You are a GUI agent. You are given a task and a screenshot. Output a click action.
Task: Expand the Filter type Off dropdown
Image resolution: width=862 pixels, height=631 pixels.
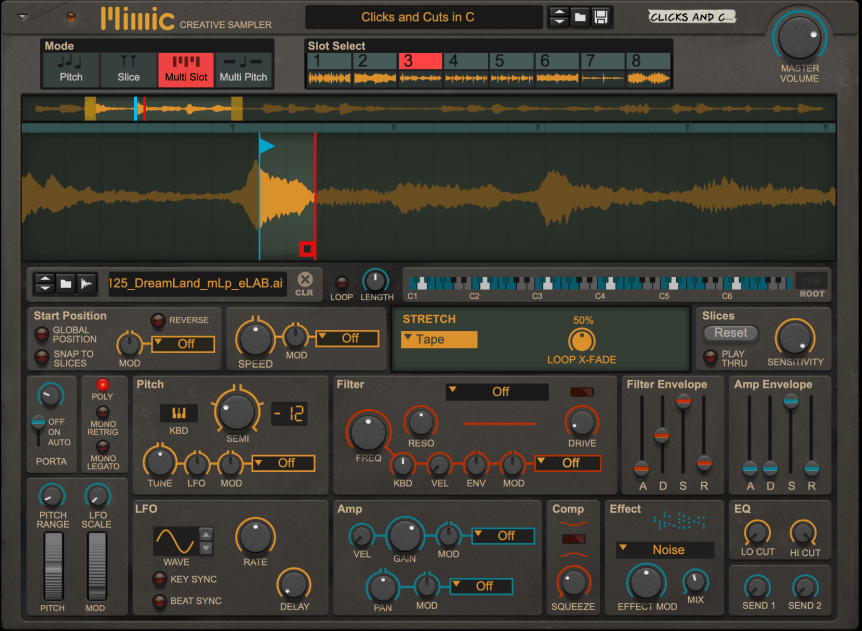[x=497, y=392]
